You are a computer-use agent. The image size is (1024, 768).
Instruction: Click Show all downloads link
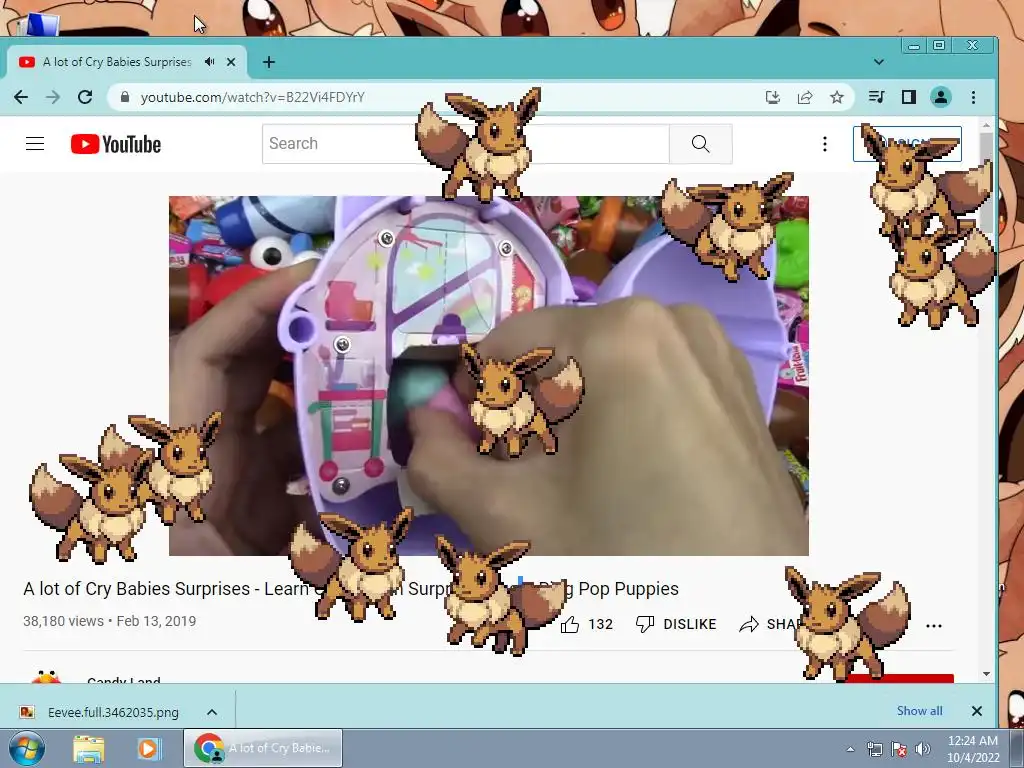920,711
